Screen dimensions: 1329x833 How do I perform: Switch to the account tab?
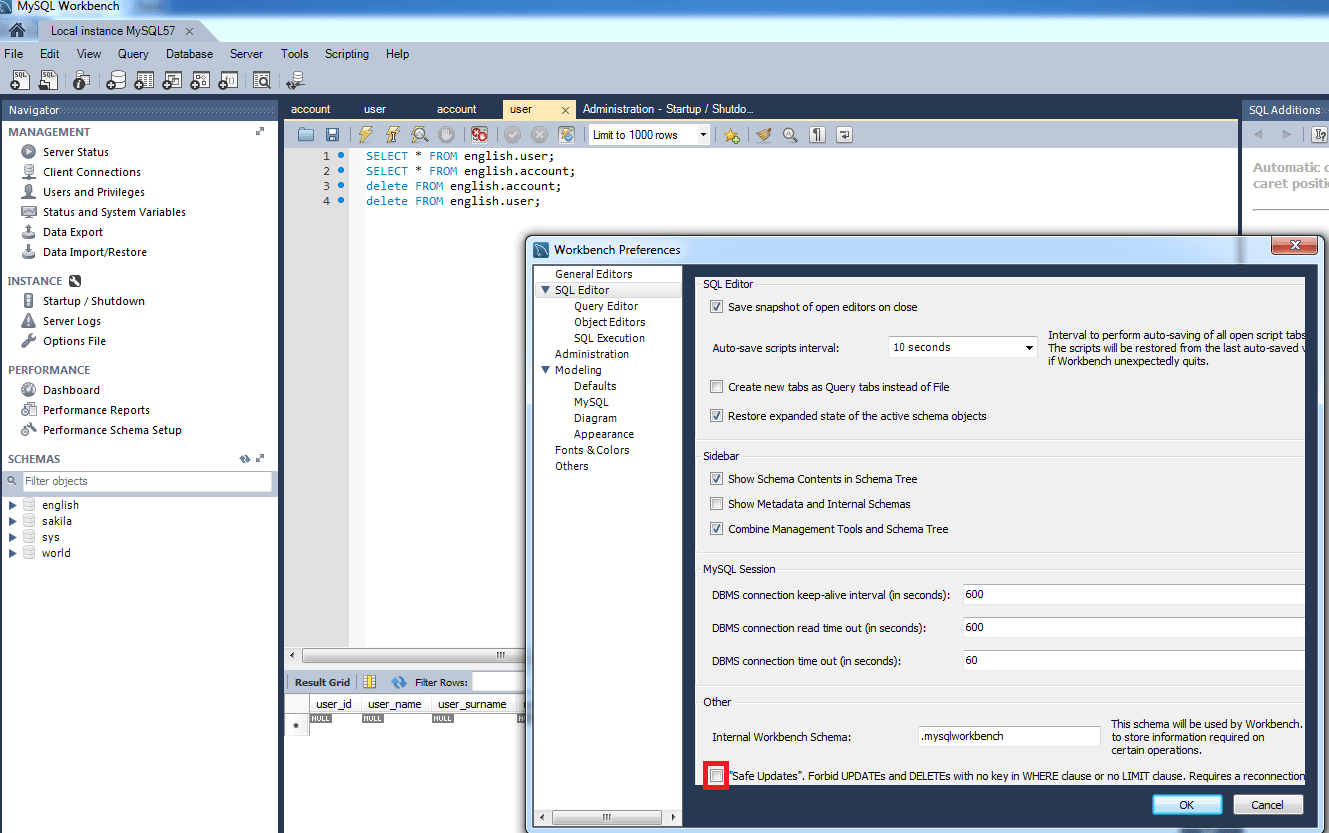click(x=310, y=109)
